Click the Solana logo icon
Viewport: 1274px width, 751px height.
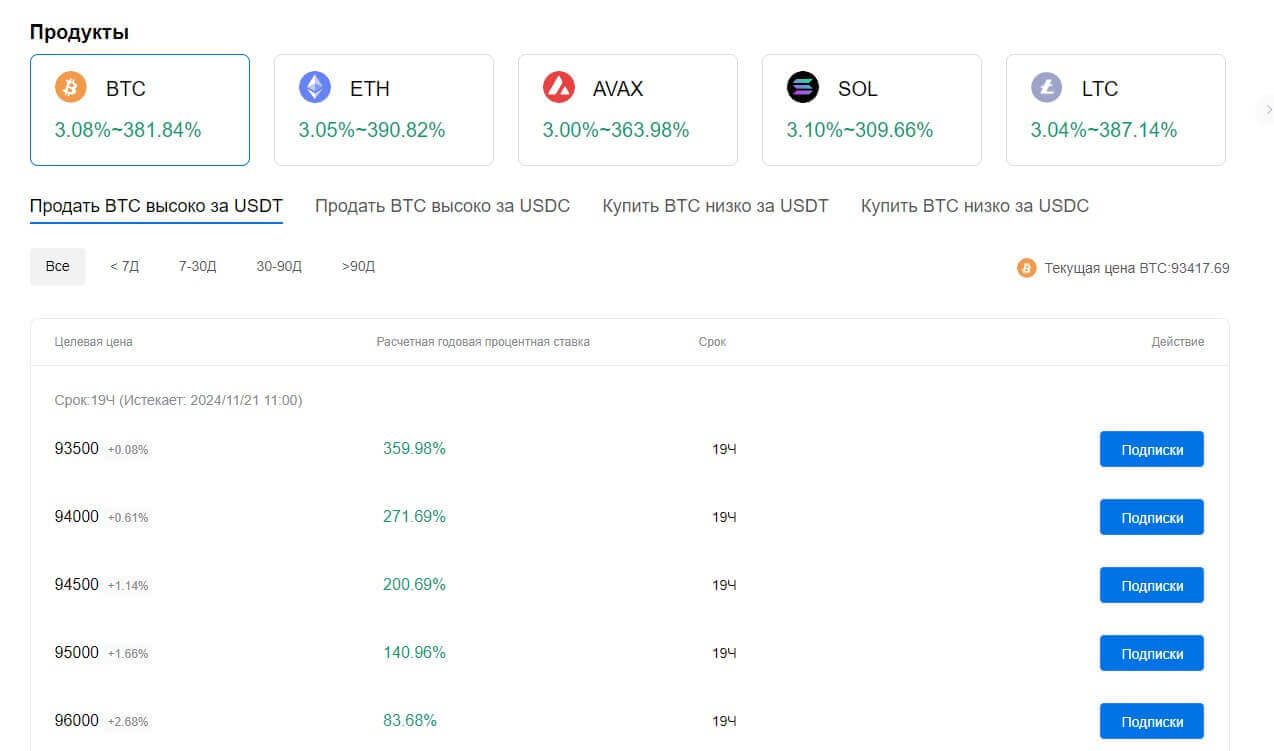[803, 88]
